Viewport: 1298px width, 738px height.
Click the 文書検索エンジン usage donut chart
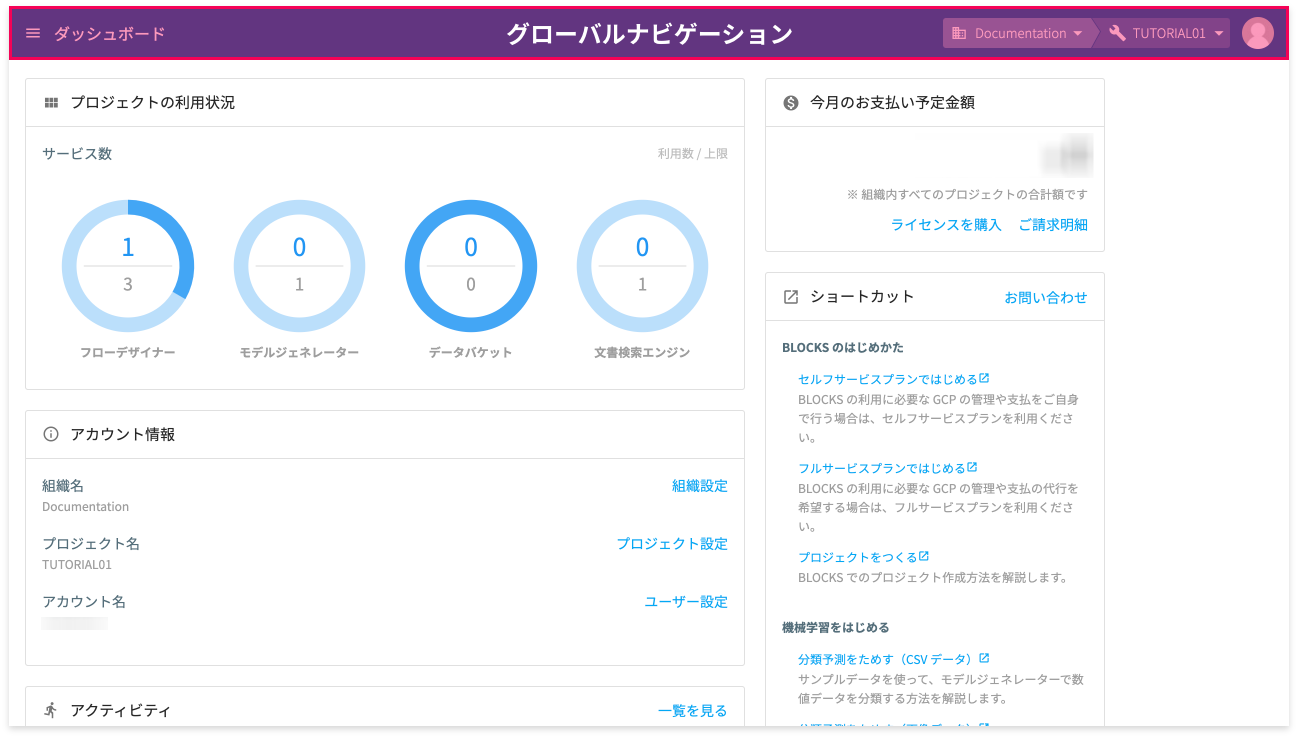[642, 266]
